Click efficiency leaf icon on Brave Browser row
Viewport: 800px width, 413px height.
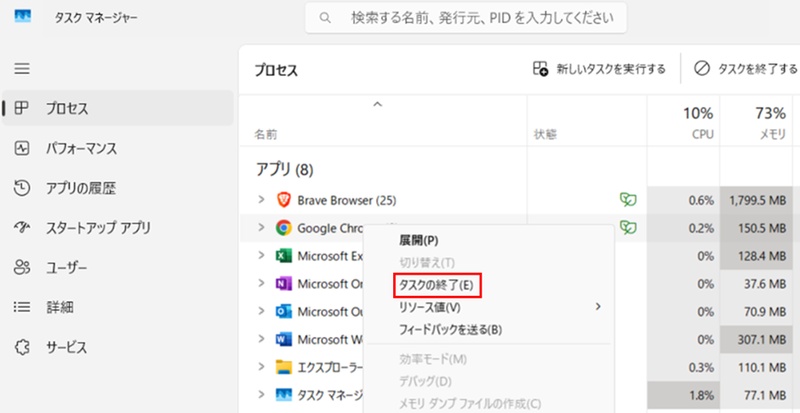click(x=628, y=200)
